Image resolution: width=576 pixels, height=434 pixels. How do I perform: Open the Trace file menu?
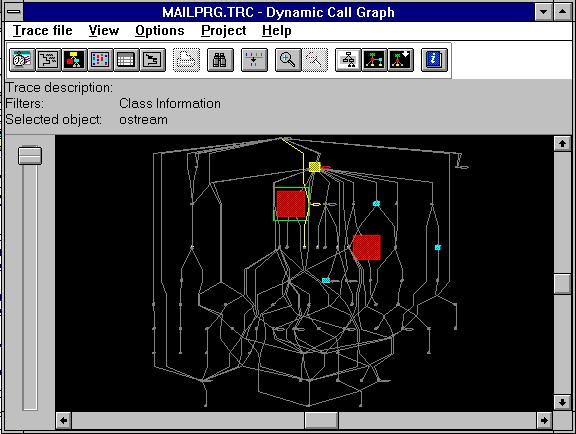click(x=43, y=31)
